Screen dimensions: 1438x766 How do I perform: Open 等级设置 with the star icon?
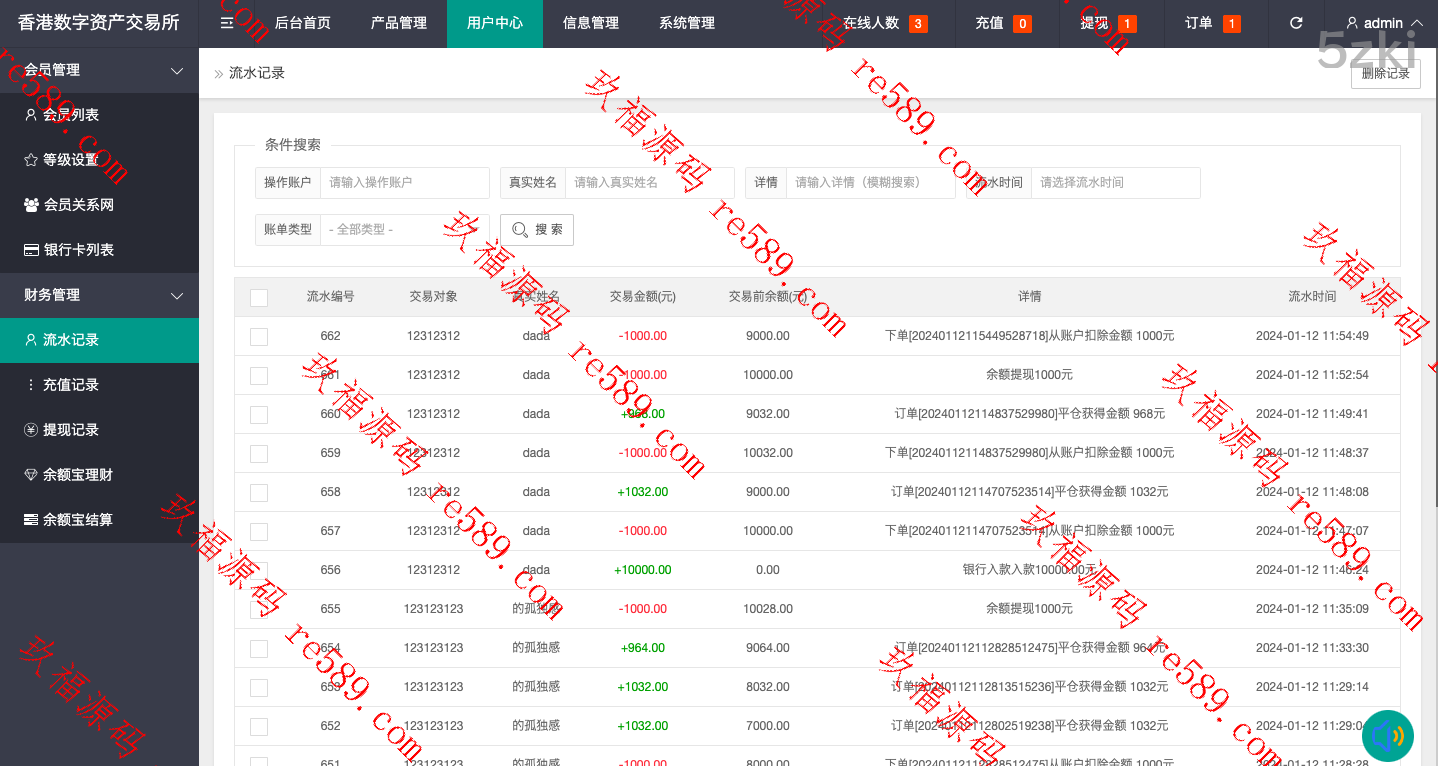pyautogui.click(x=31, y=160)
